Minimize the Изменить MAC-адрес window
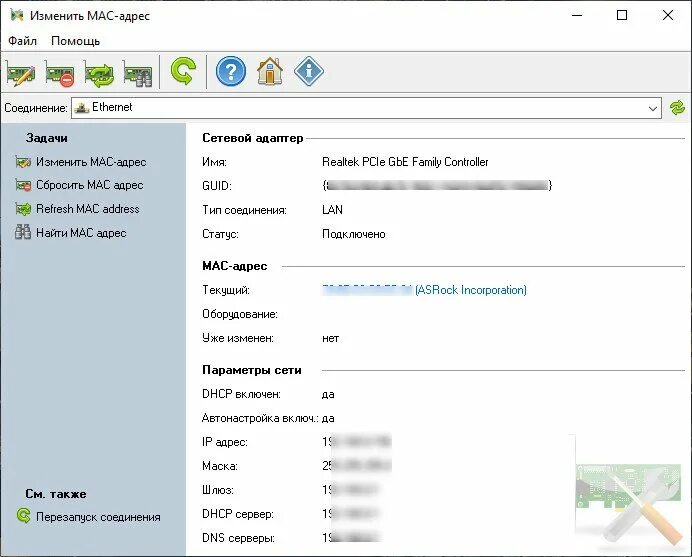692x557 pixels. point(577,15)
